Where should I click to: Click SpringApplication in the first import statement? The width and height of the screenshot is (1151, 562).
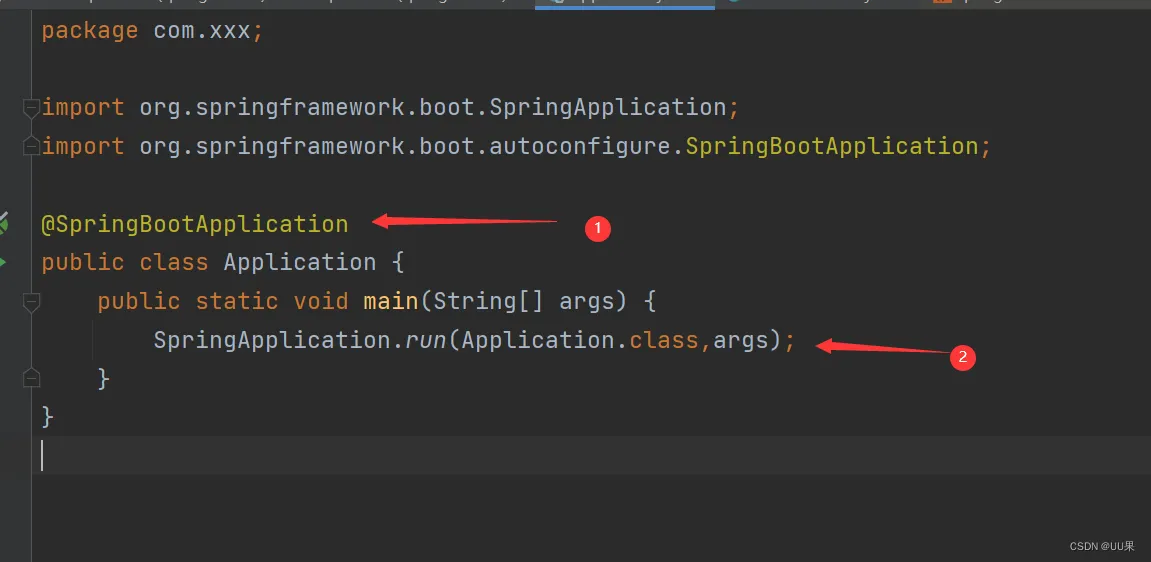[x=607, y=107]
